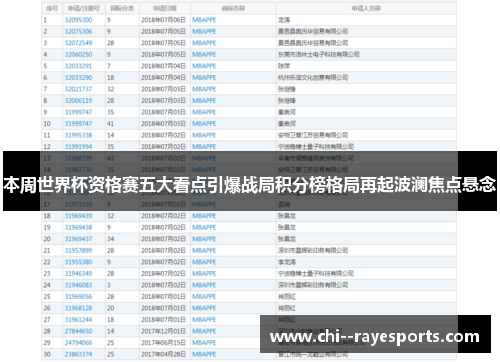Select class value 20 in row 26
This screenshot has height=362, width=500.
(x=110, y=308)
